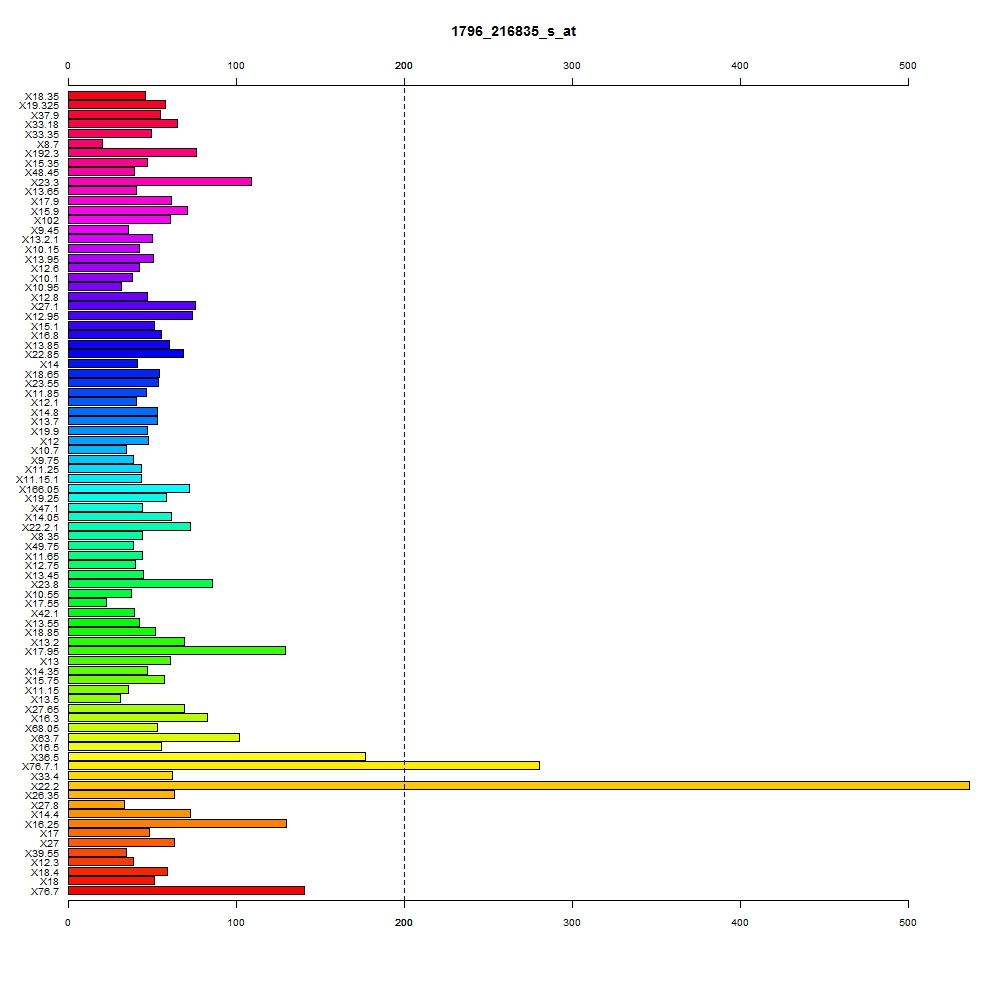
Task: Click the "X22.85" row label
Action: coord(42,355)
